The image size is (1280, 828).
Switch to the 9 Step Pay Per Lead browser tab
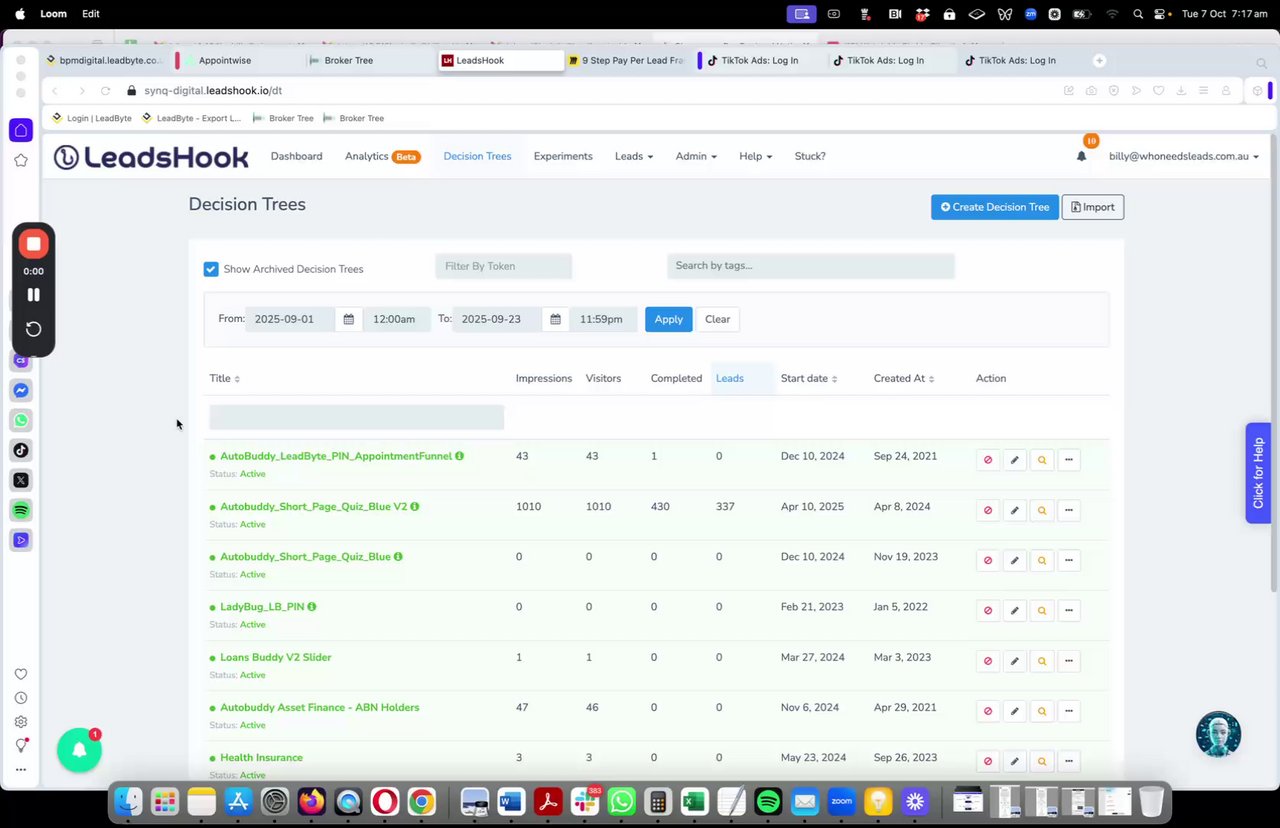pos(628,60)
